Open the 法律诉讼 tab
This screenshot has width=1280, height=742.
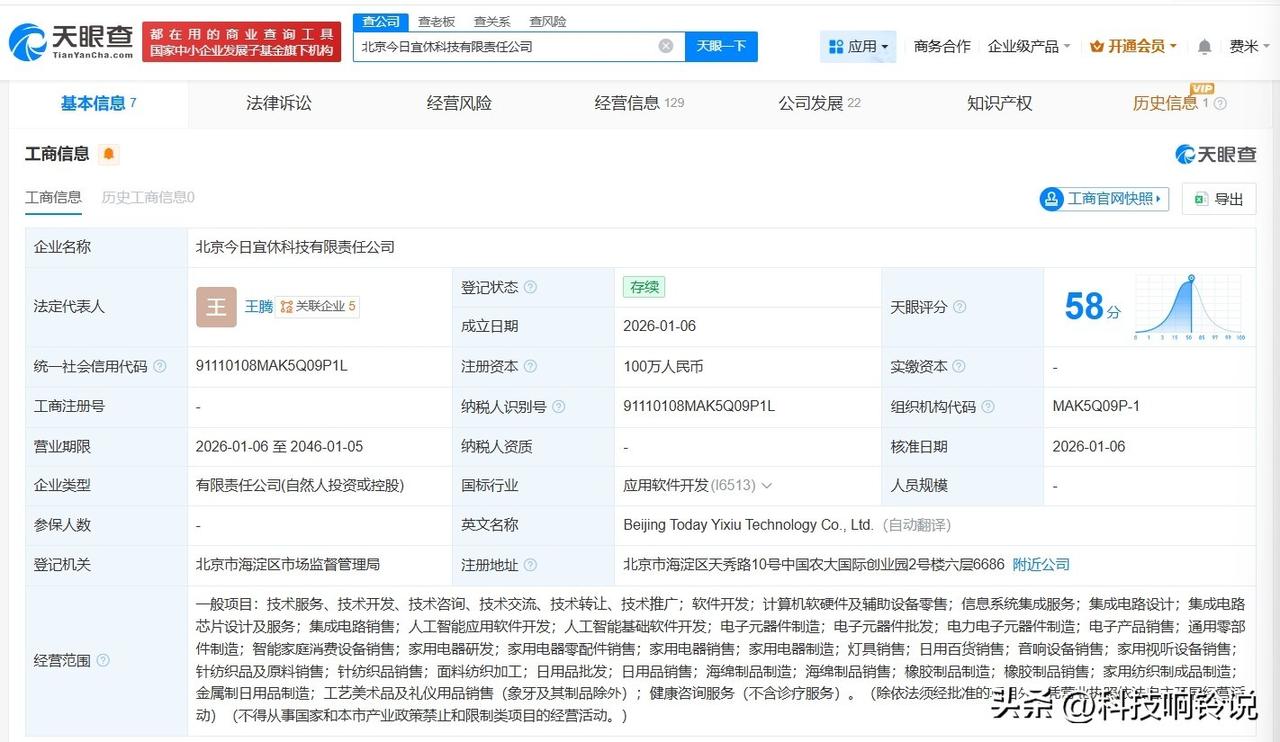click(x=279, y=103)
